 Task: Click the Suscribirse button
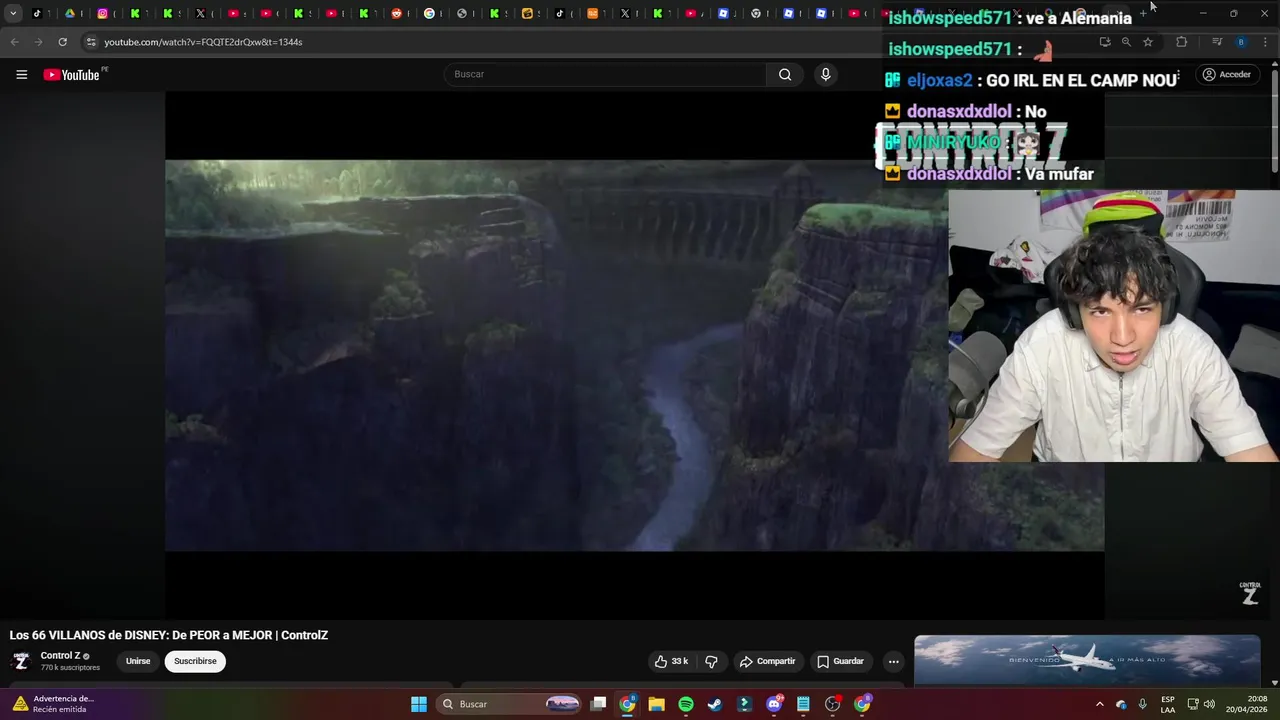(195, 661)
